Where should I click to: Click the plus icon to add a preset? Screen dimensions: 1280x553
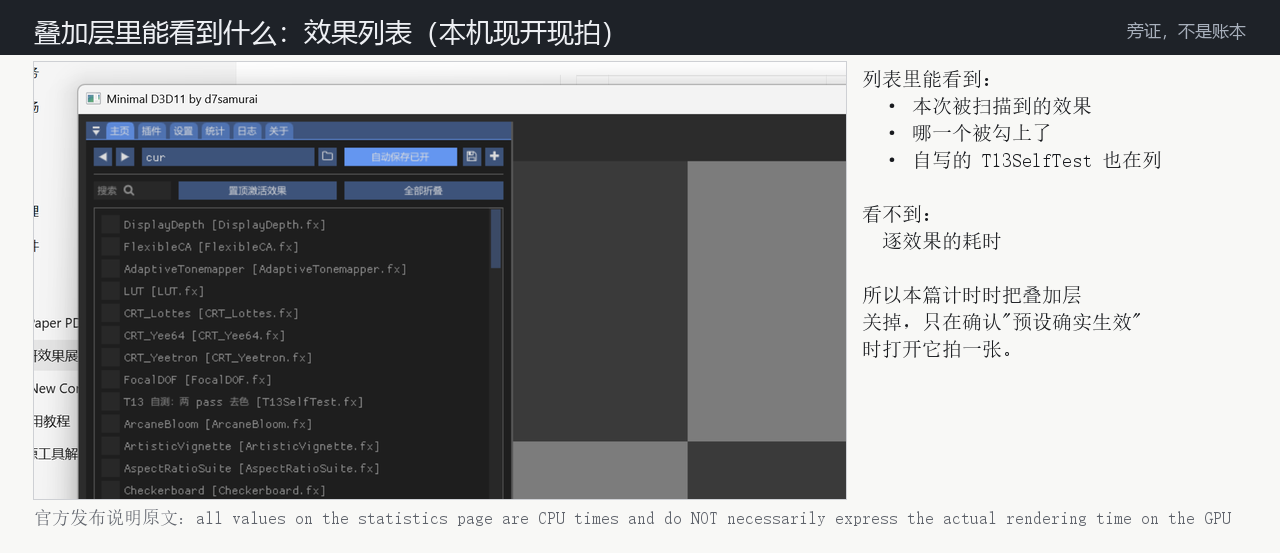coord(494,157)
